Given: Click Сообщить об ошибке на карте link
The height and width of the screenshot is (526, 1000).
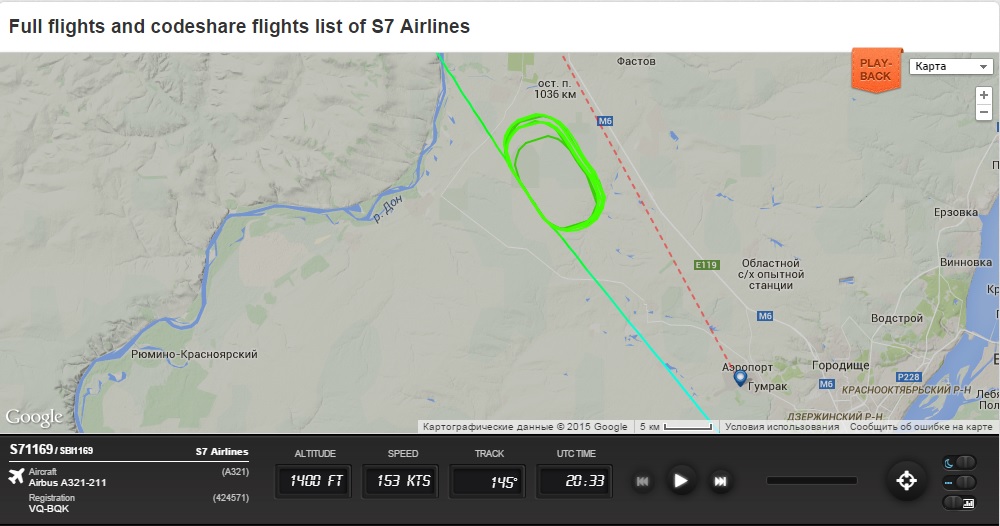Looking at the screenshot, I should tap(921, 427).
